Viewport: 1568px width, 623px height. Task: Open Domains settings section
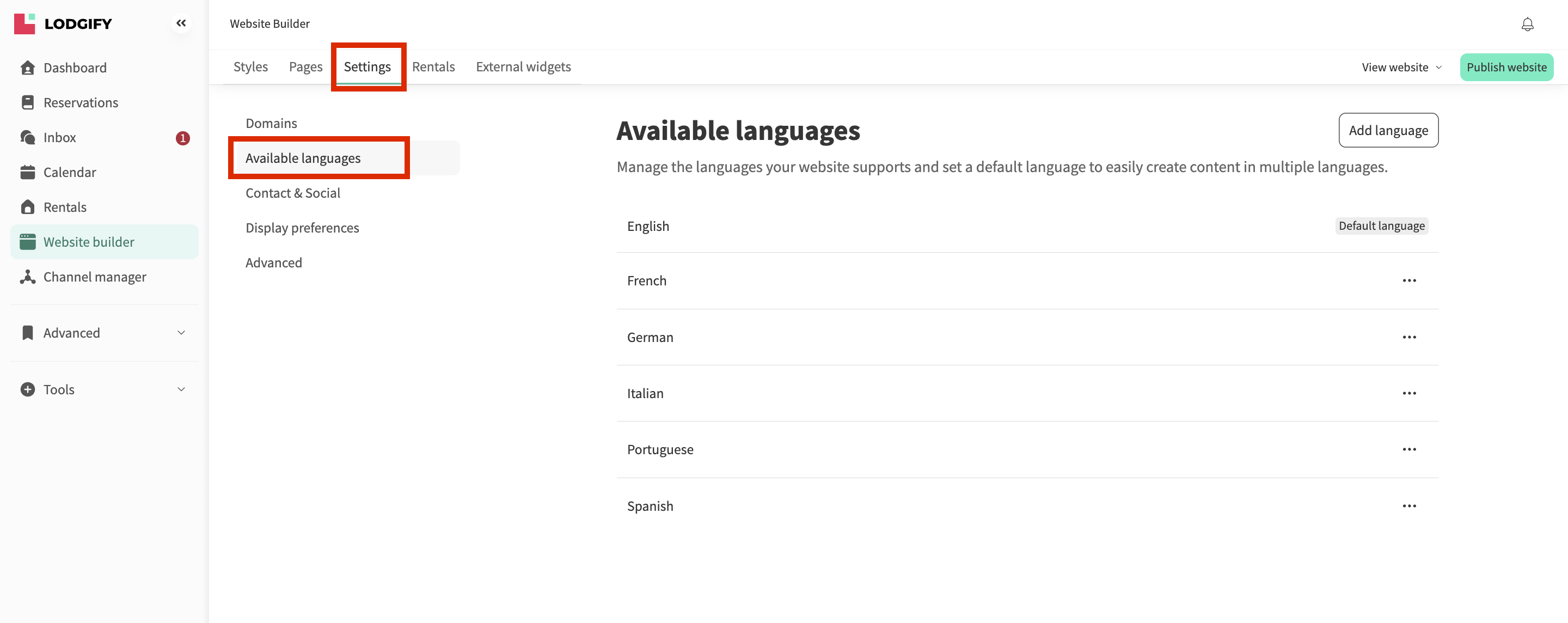tap(271, 123)
